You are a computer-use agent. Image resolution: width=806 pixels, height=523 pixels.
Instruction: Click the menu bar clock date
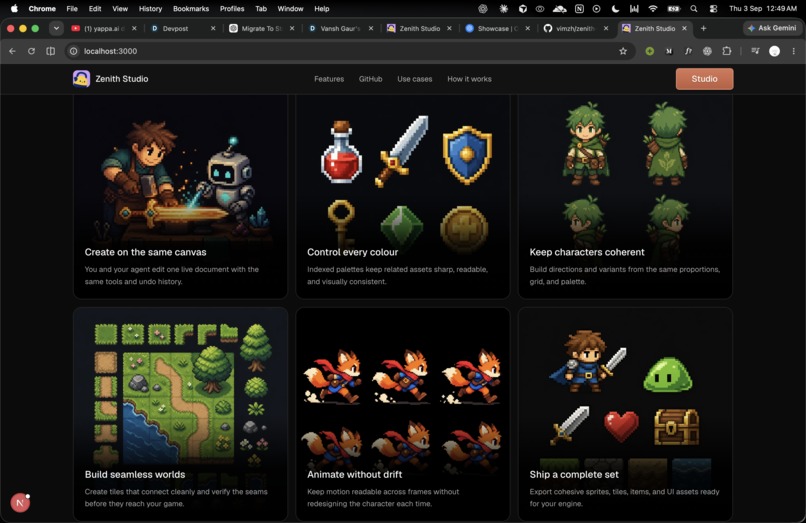click(763, 9)
